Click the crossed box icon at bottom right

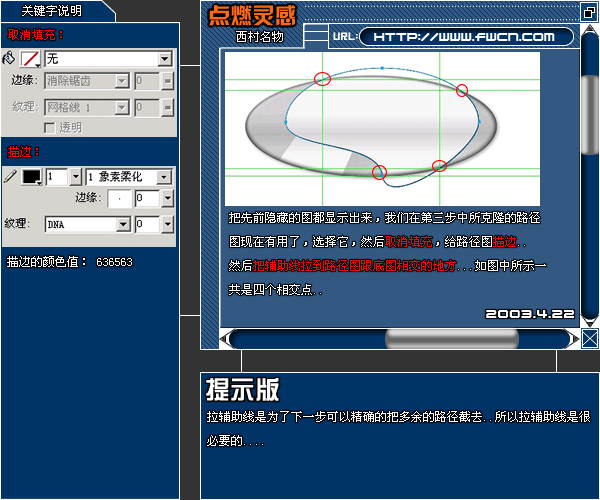coord(590,338)
